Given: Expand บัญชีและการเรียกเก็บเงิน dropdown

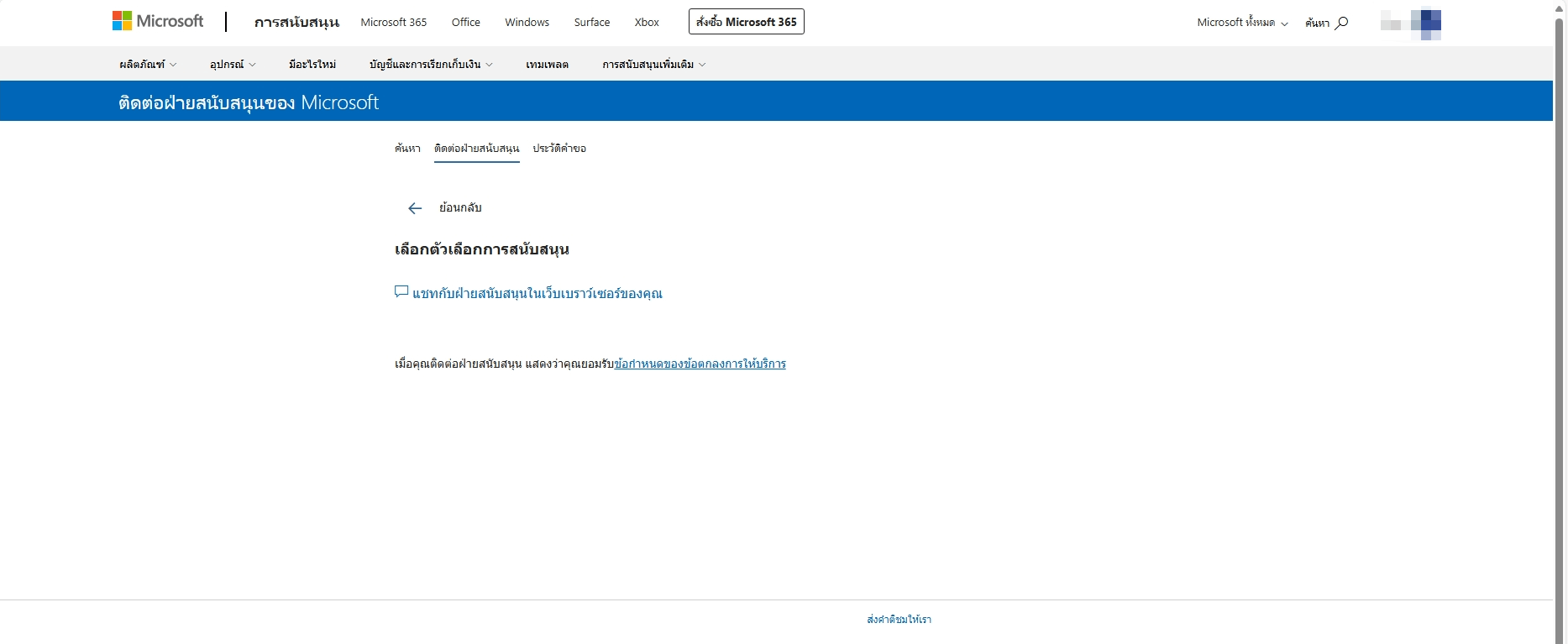Looking at the screenshot, I should (431, 65).
